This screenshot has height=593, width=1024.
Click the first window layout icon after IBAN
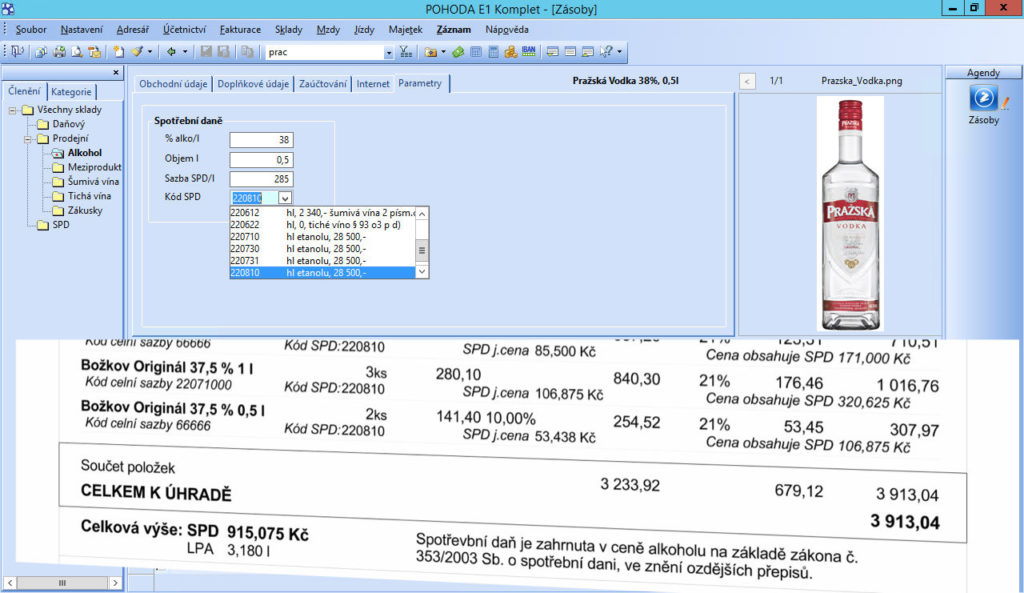pyautogui.click(x=552, y=52)
